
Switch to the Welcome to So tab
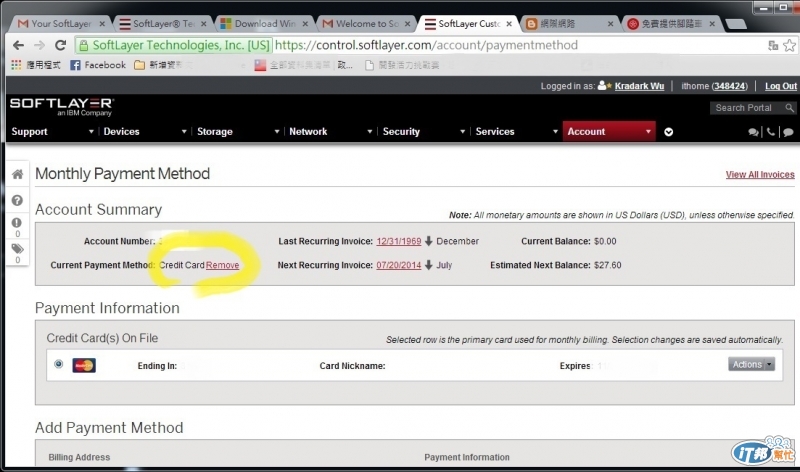[366, 23]
